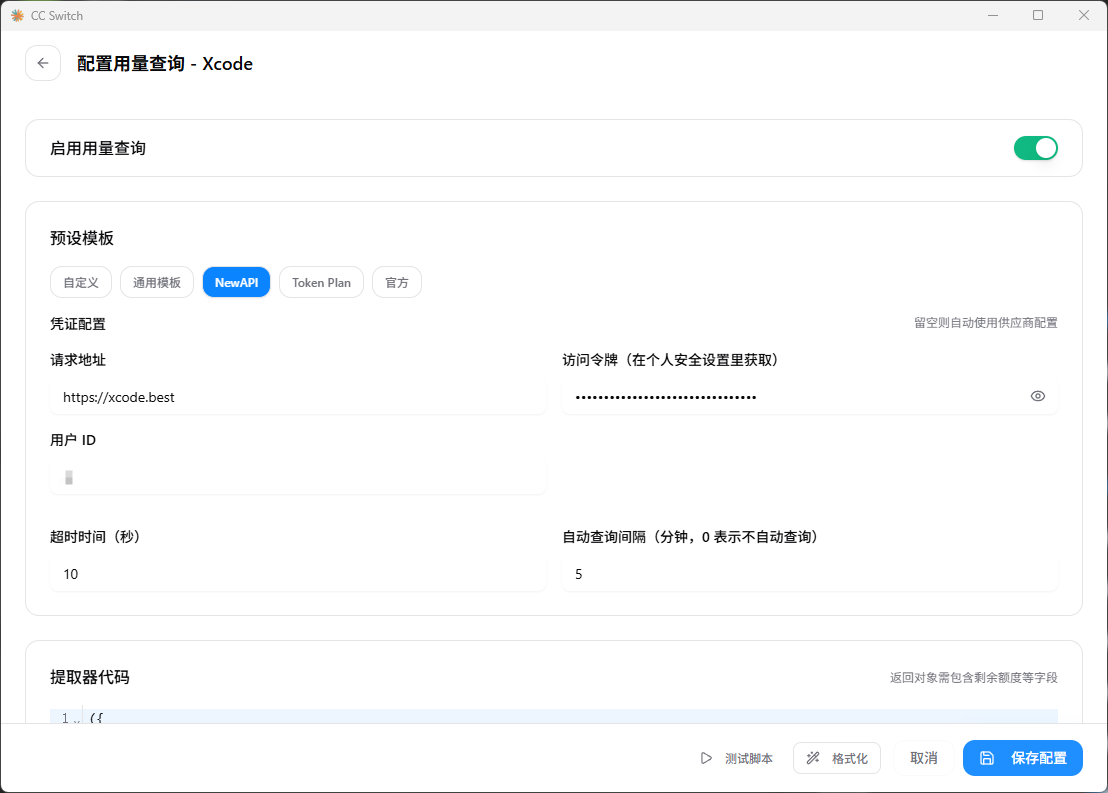Screen dimensions: 1108x793
Task: Select the Token Plan preset template
Action: pyautogui.click(x=322, y=283)
